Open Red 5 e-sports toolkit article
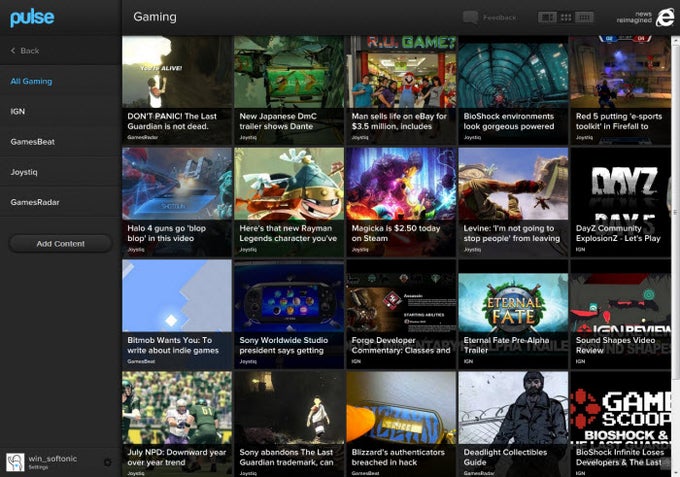Viewport: 680px width, 477px height. tap(621, 90)
